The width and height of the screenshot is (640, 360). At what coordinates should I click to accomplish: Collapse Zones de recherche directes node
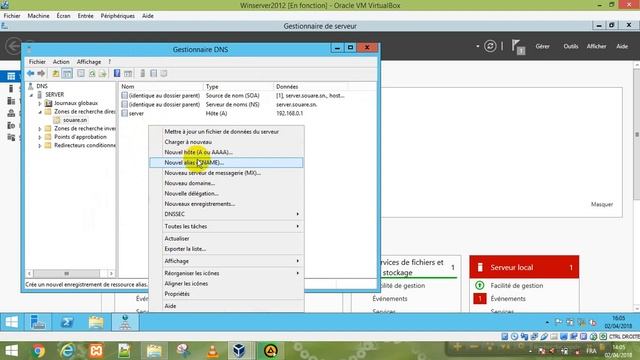pos(40,112)
